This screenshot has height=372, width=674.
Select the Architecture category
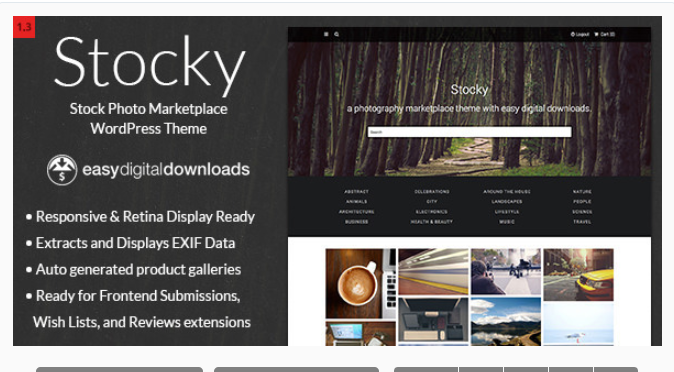point(356,212)
